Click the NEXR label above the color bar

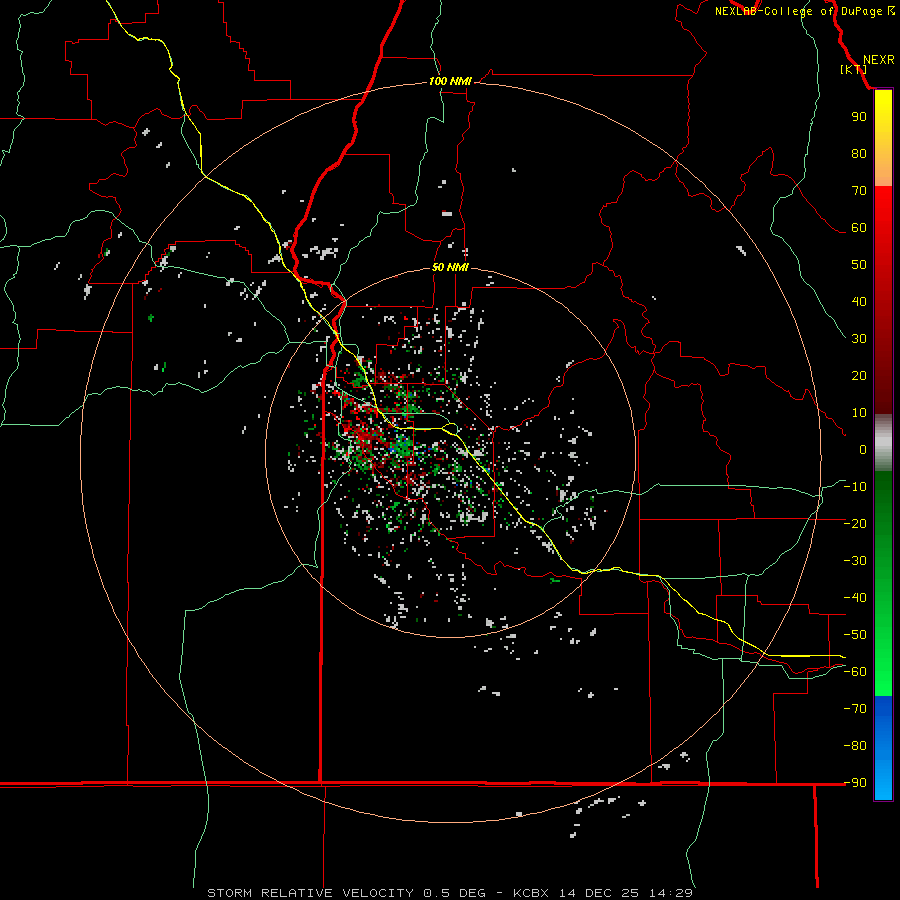878,60
